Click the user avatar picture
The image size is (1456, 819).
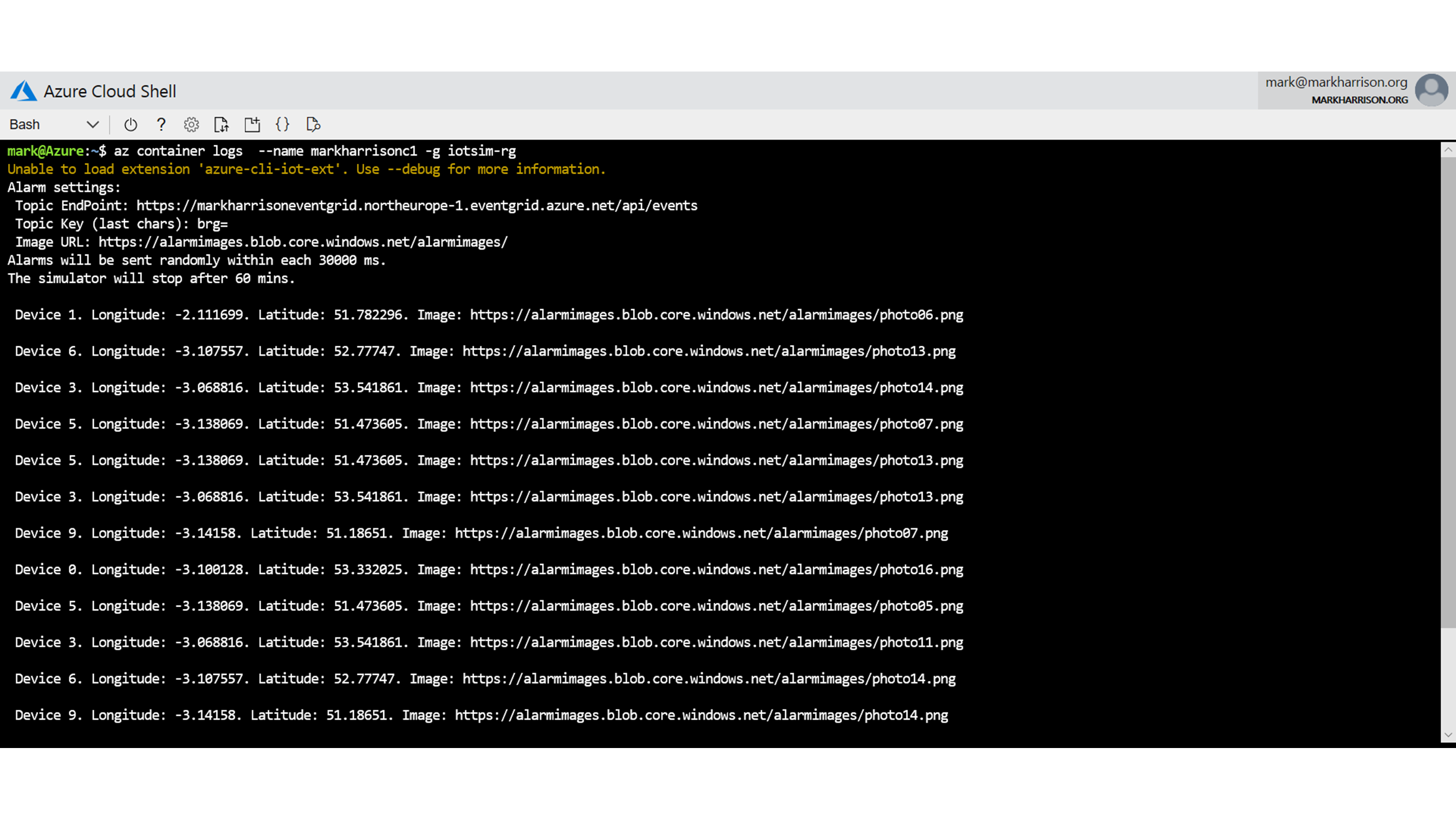click(x=1430, y=91)
